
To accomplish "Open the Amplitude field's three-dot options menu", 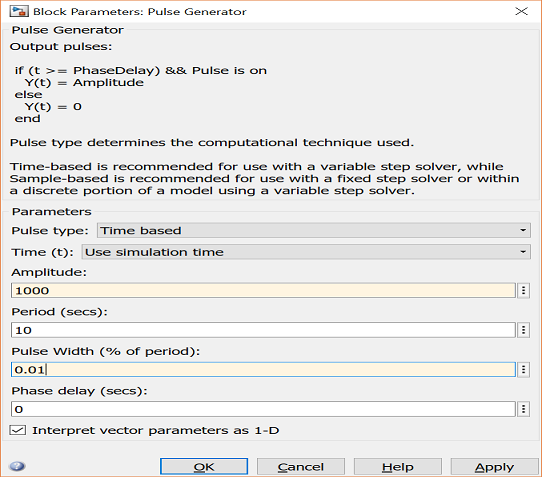I will point(524,290).
